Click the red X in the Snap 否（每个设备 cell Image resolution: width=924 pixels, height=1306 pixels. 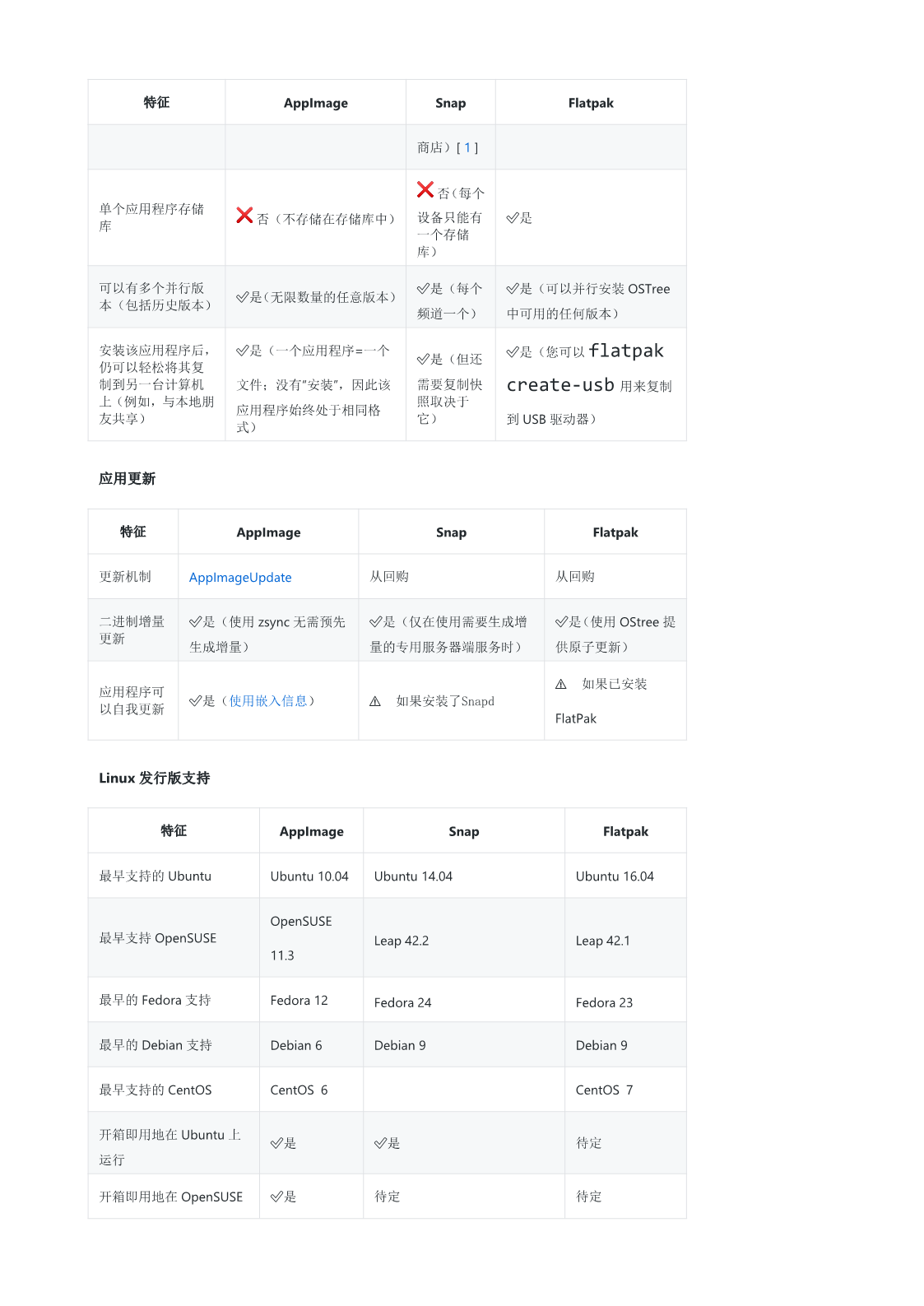(425, 189)
